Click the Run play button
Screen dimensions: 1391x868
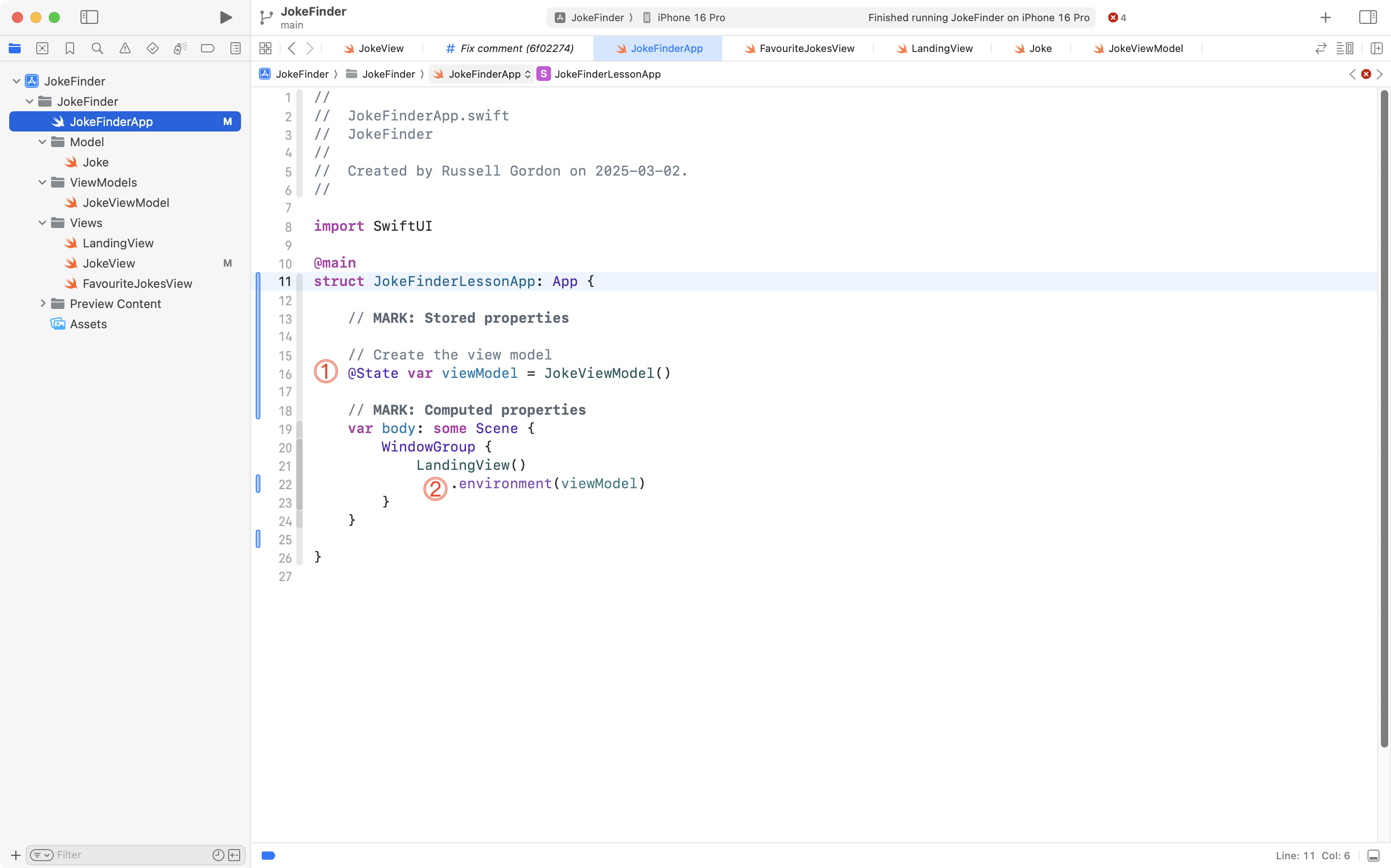coord(226,17)
